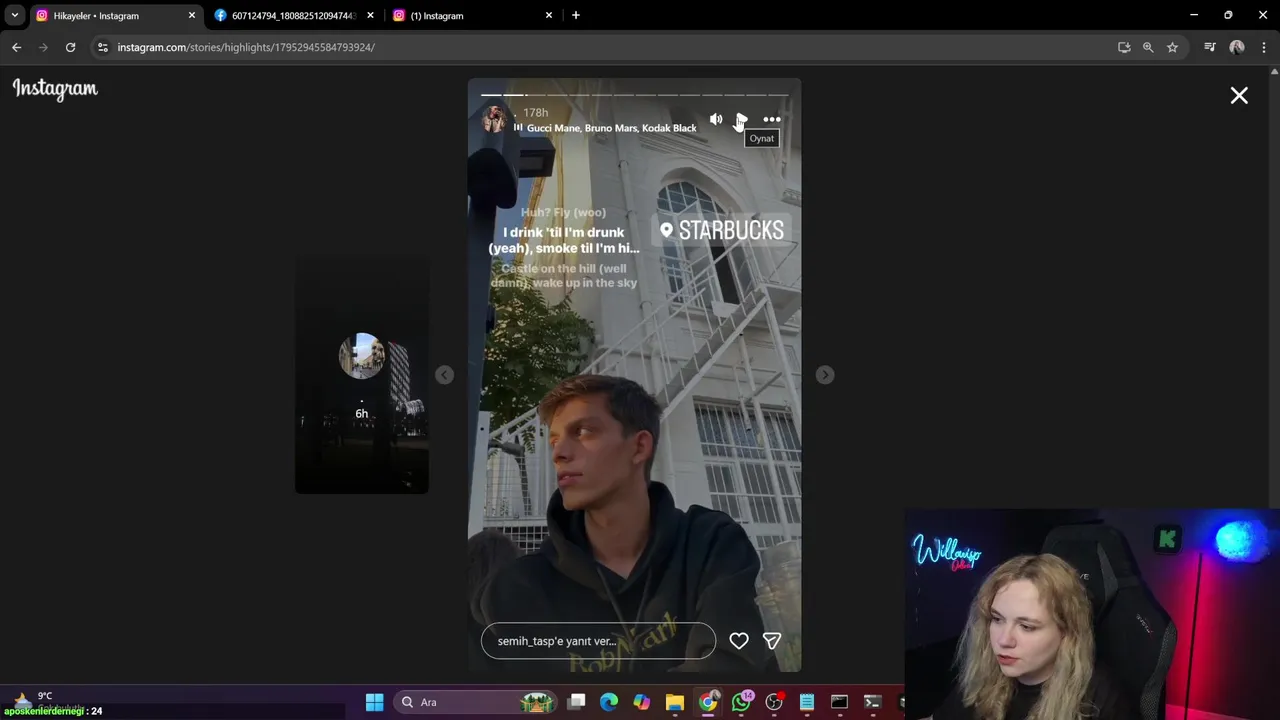
Task: Open the browser zoom magnifier icon
Action: coord(1148,47)
